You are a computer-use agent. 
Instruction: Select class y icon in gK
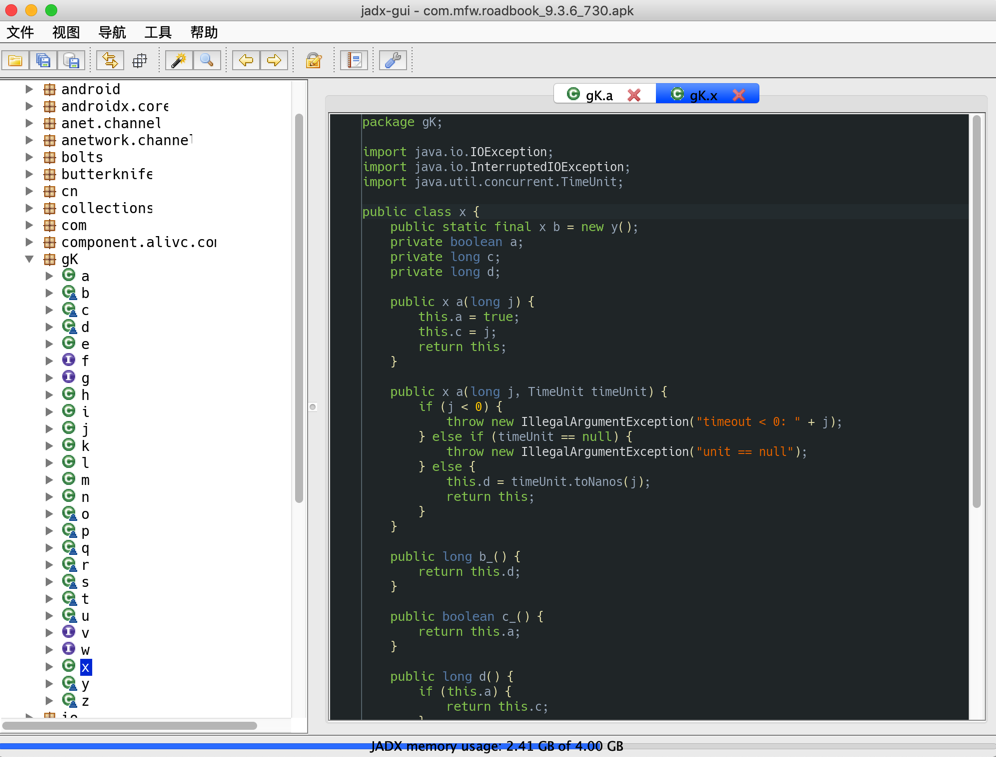tap(69, 684)
